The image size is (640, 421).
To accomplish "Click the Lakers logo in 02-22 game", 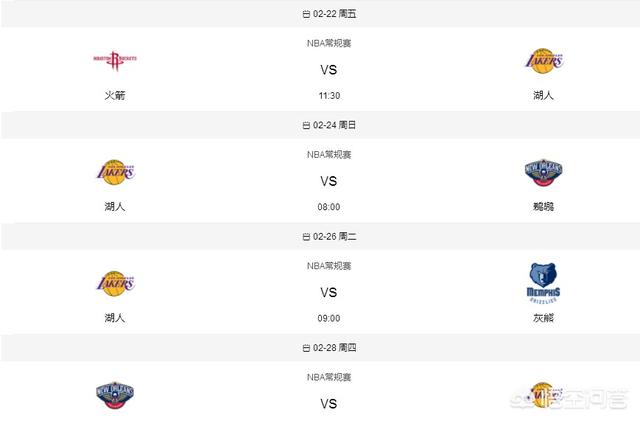I will 544,61.
